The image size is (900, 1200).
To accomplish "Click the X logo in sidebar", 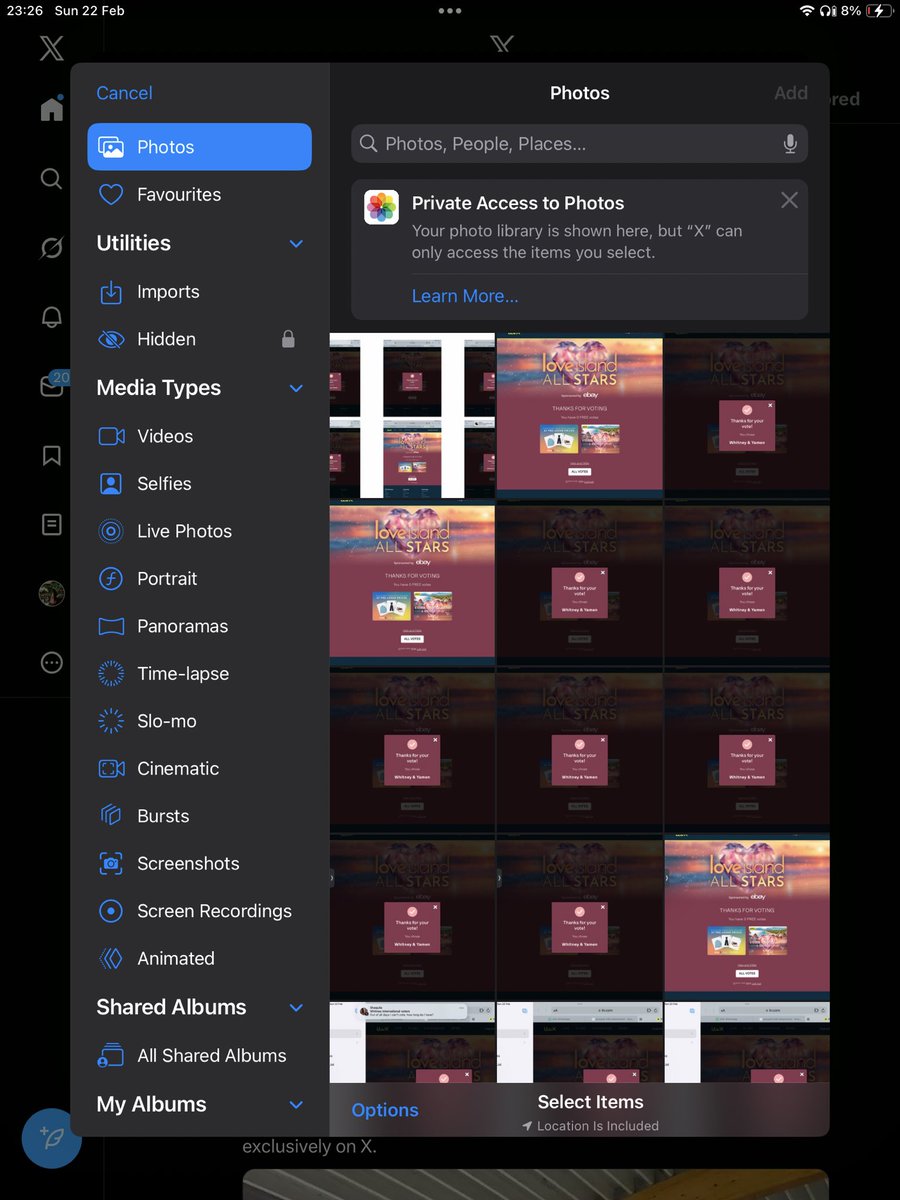I will point(52,47).
